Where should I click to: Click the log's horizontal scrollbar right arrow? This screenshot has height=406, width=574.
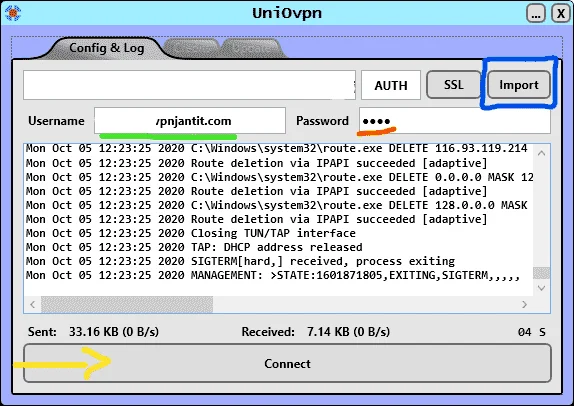pyautogui.click(x=524, y=305)
